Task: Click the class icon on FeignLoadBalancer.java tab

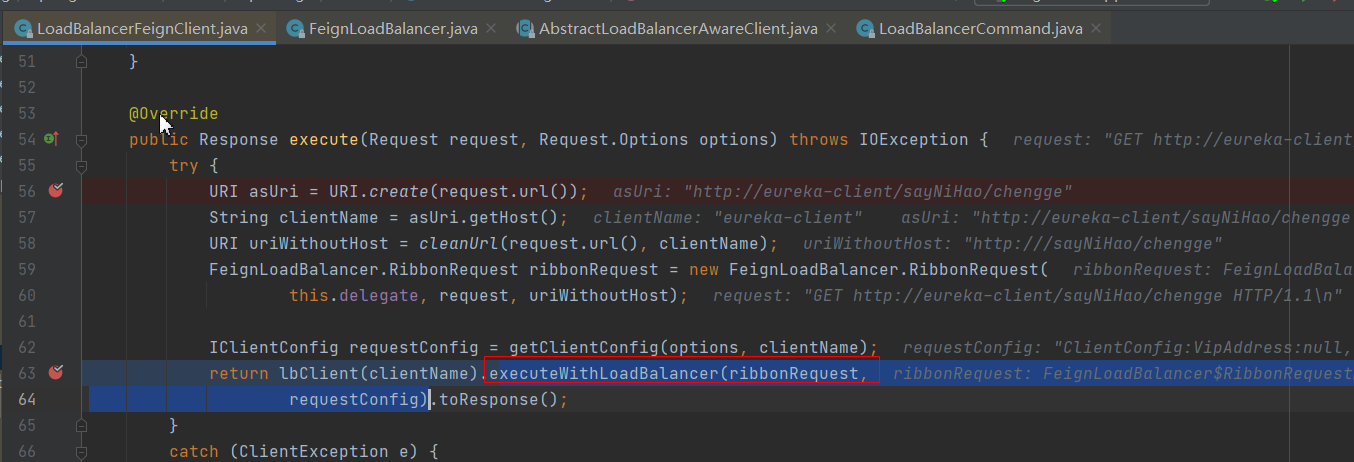Action: pyautogui.click(x=296, y=28)
